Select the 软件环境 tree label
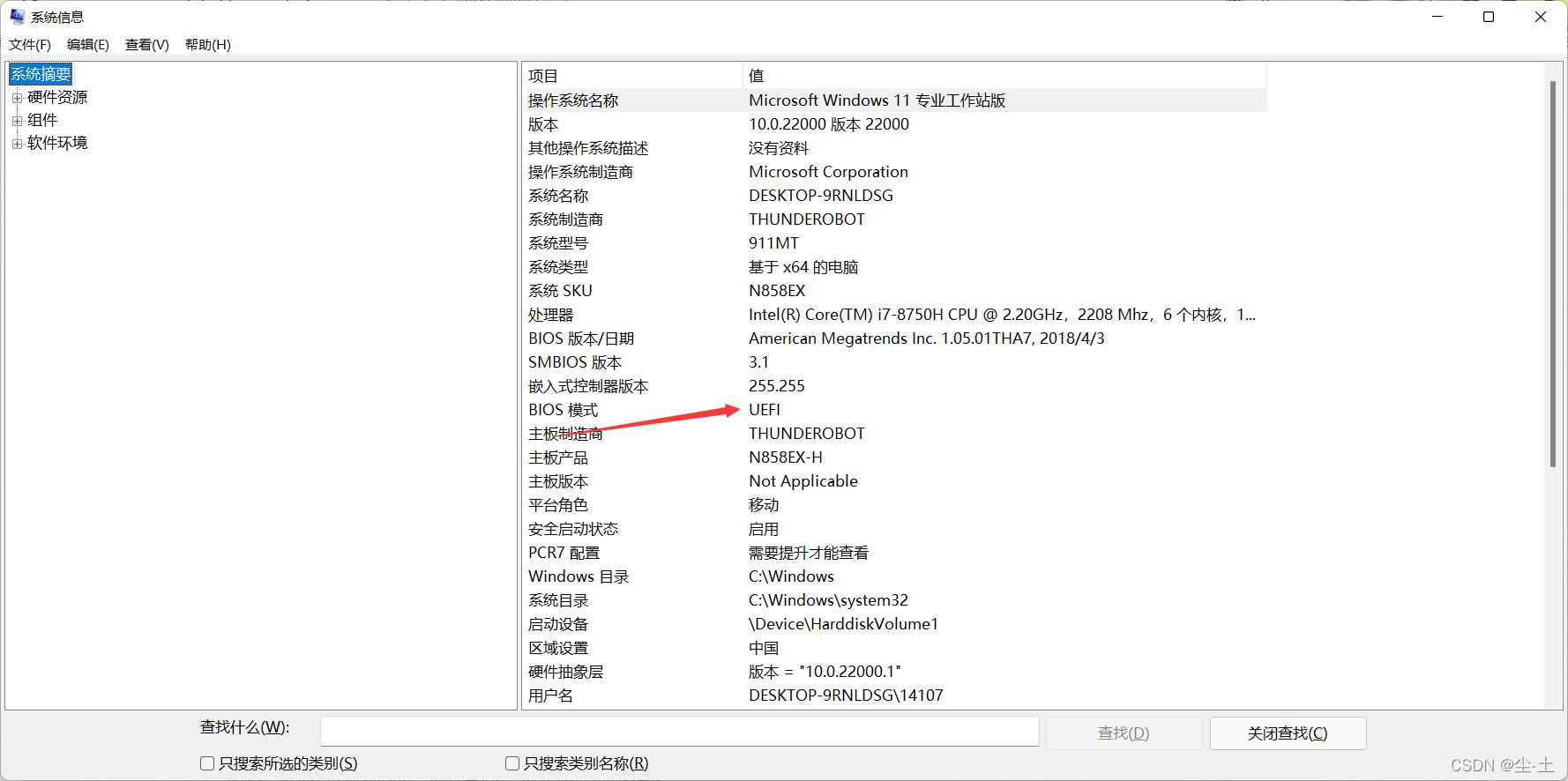This screenshot has width=1568, height=781. tap(57, 143)
